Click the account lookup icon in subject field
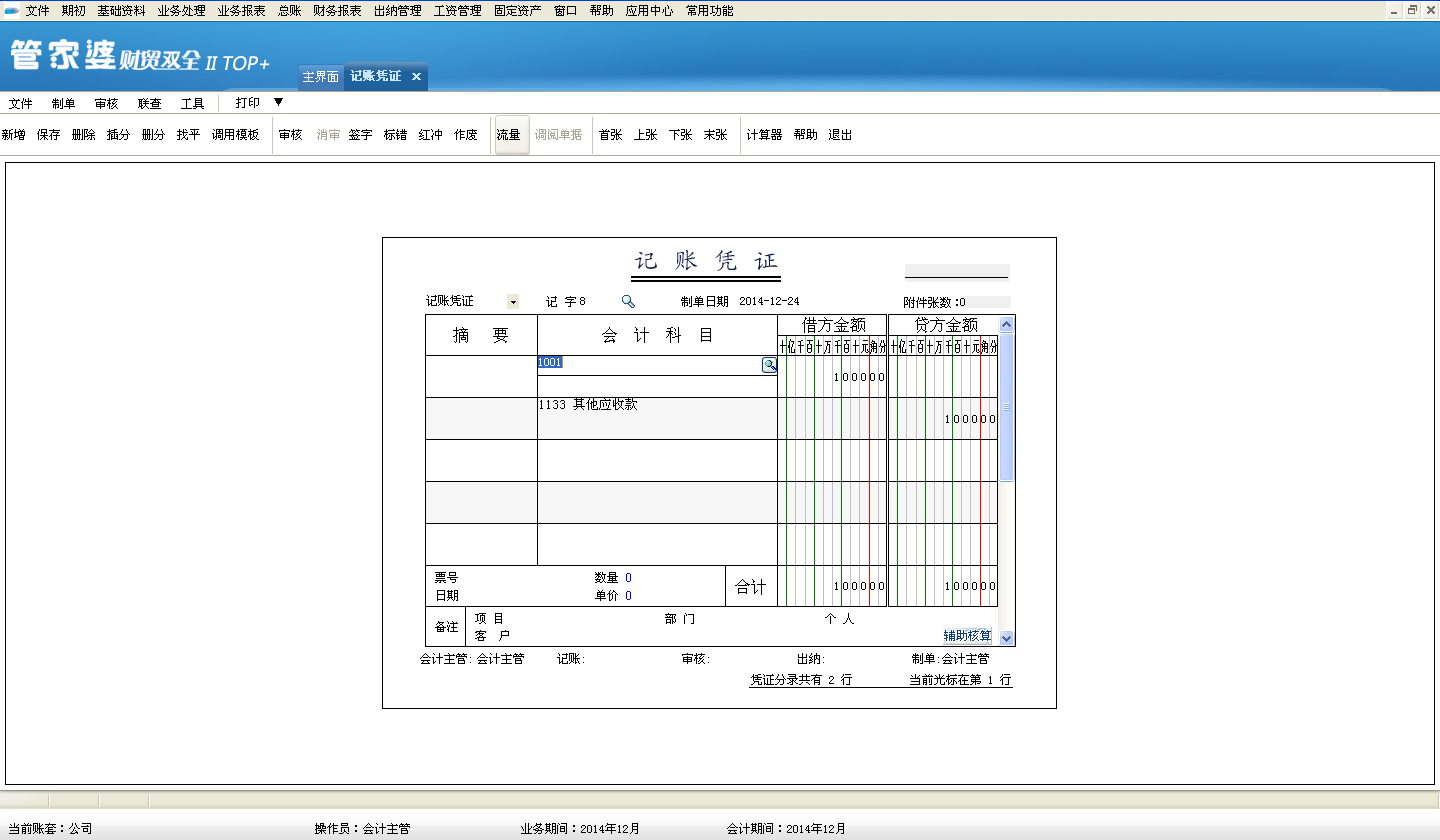 point(769,365)
